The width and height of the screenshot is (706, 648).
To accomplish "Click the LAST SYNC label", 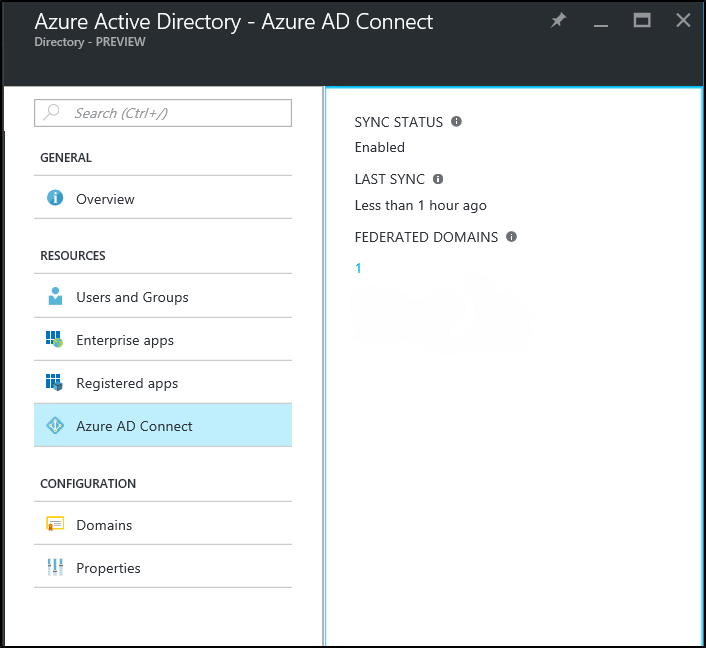I will (x=389, y=179).
